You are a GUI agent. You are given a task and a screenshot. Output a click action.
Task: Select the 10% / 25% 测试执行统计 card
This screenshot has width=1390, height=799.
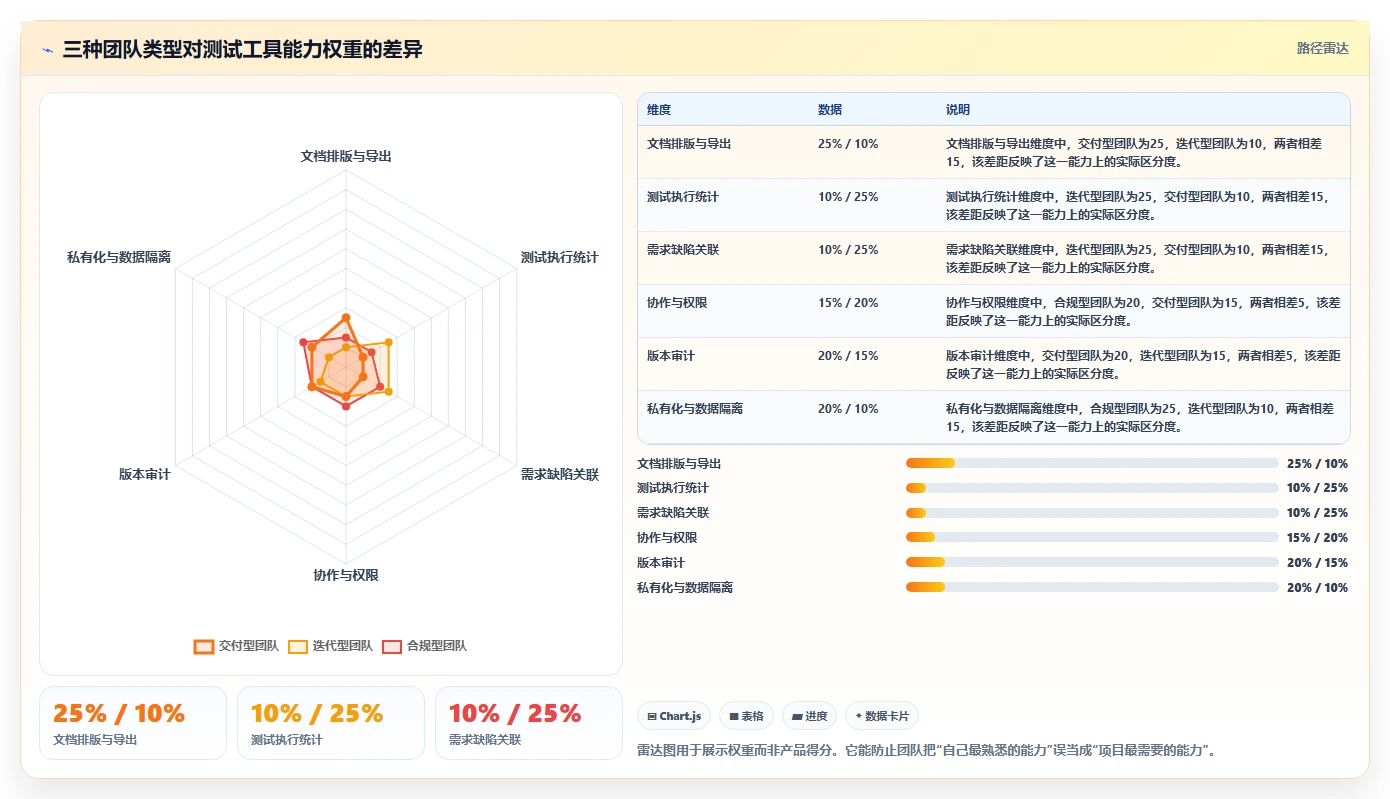[331, 723]
